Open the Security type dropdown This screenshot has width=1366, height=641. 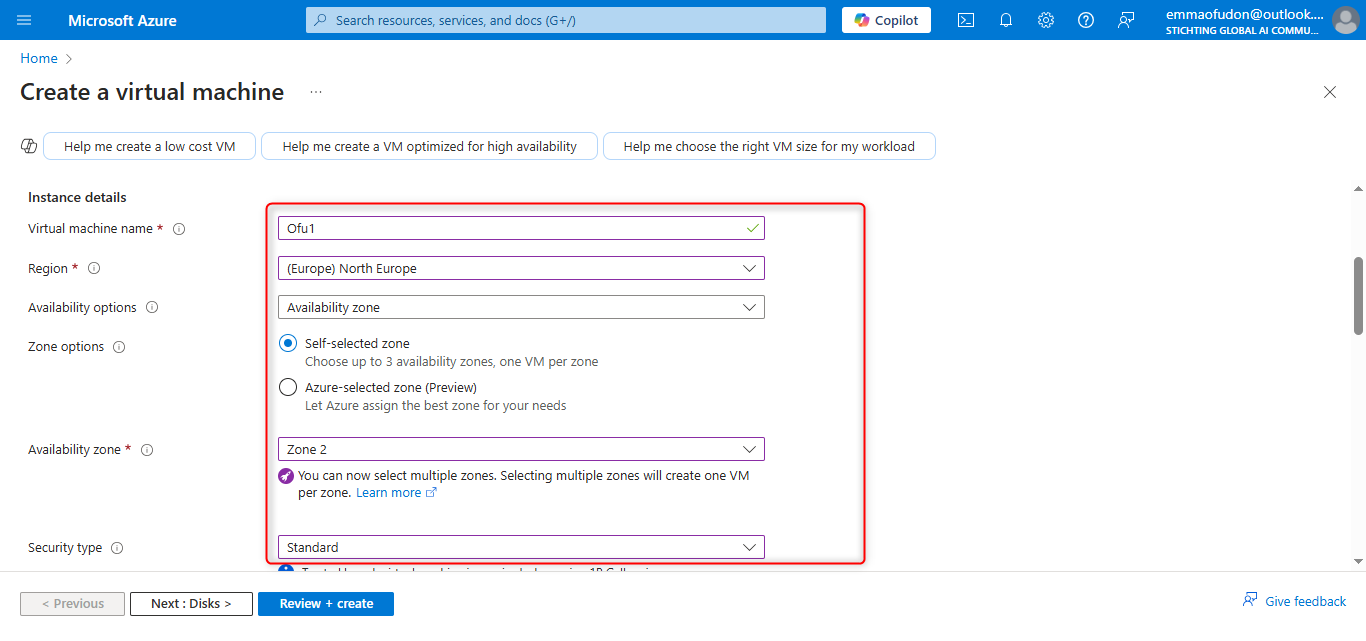click(x=521, y=547)
